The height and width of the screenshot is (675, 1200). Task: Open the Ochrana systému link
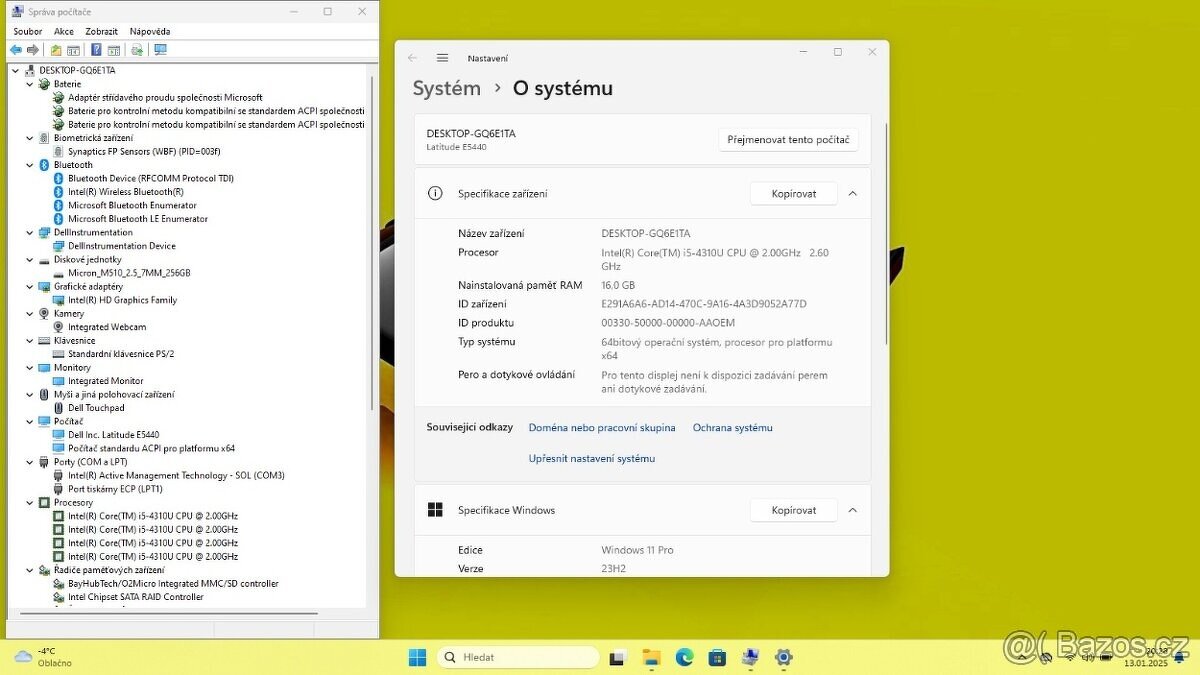click(x=732, y=427)
